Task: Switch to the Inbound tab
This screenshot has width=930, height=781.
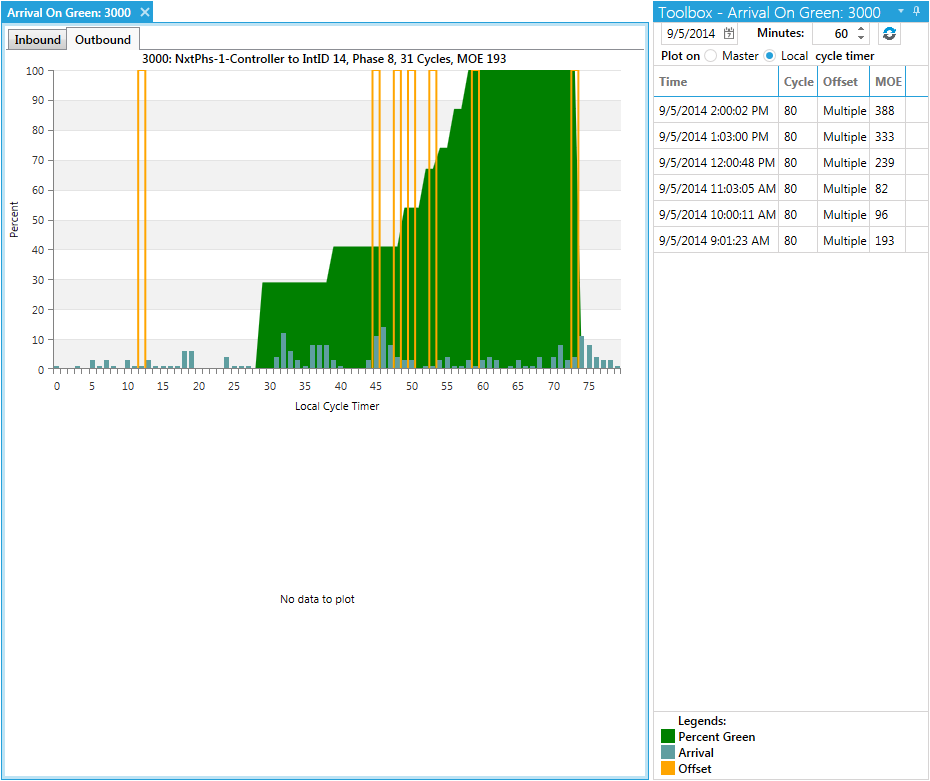Action: (38, 40)
